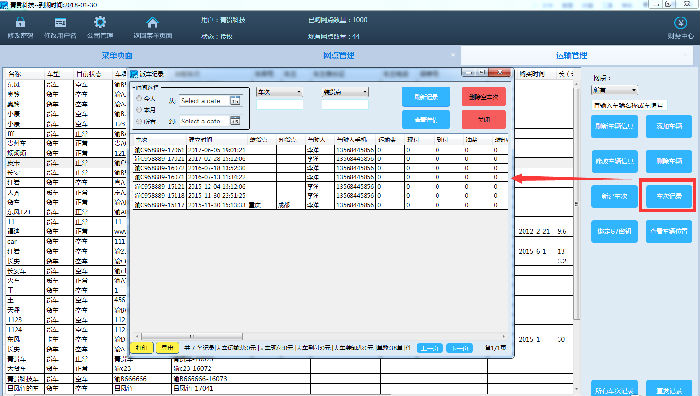Click the dialog's horizontal scrollbar thumb
This screenshot has width=700, height=396.
point(192,336)
